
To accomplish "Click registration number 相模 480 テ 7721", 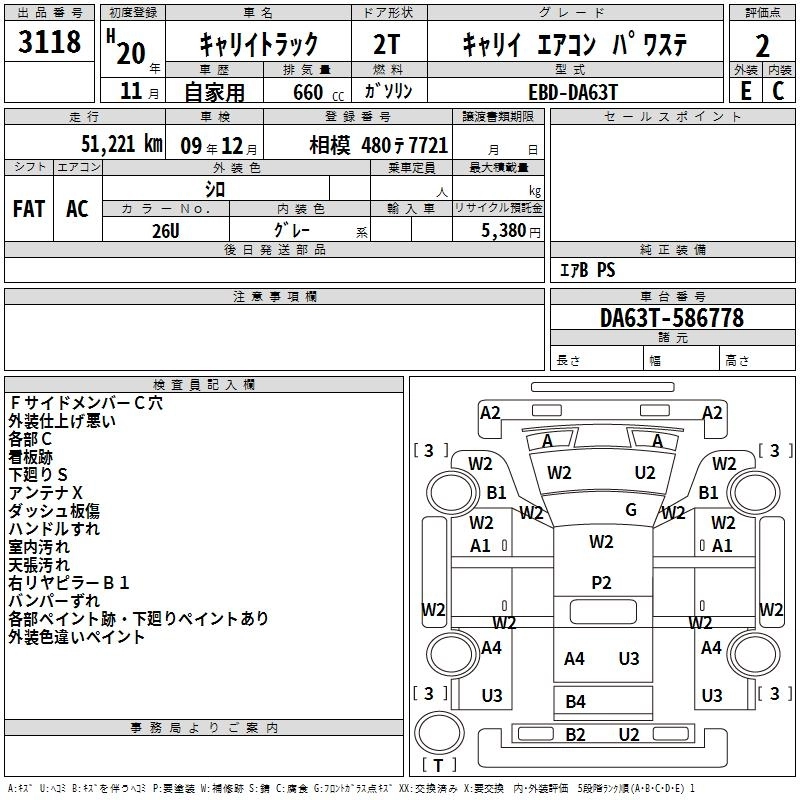I will (x=379, y=145).
